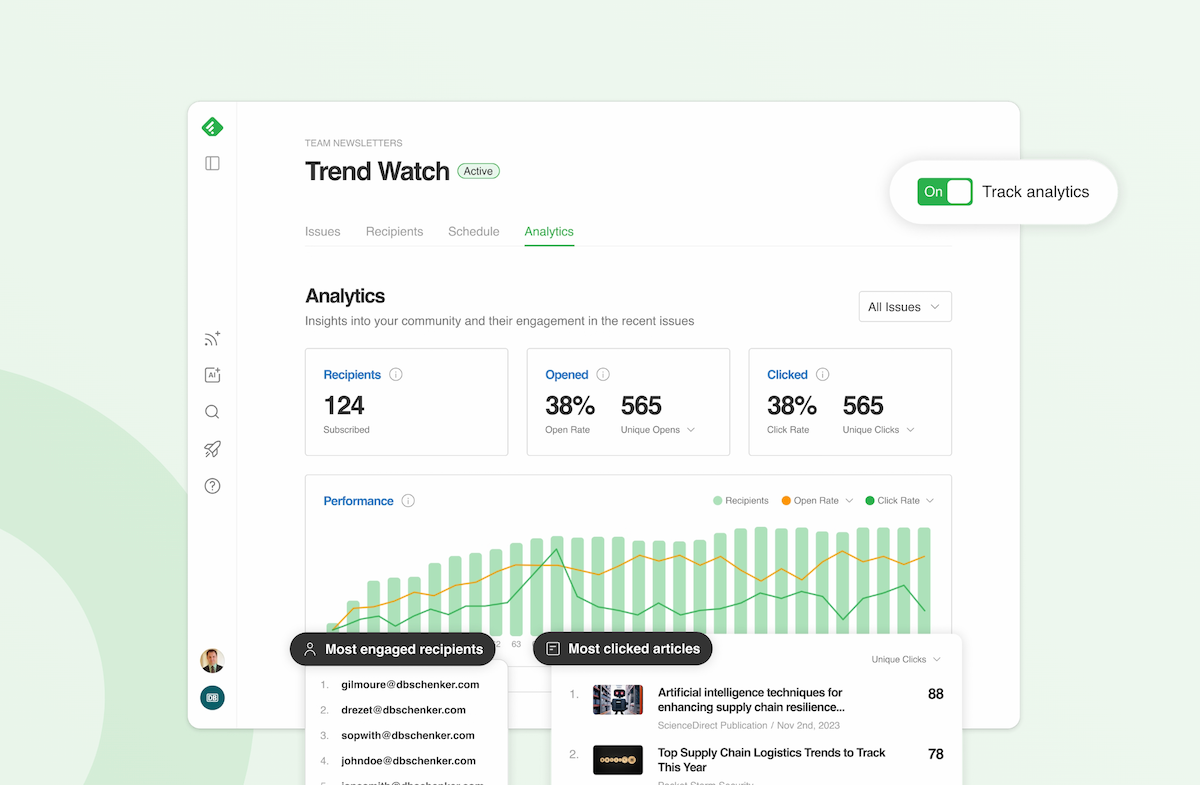Expand the Unique Clicks dropdown under Clicked

point(879,430)
